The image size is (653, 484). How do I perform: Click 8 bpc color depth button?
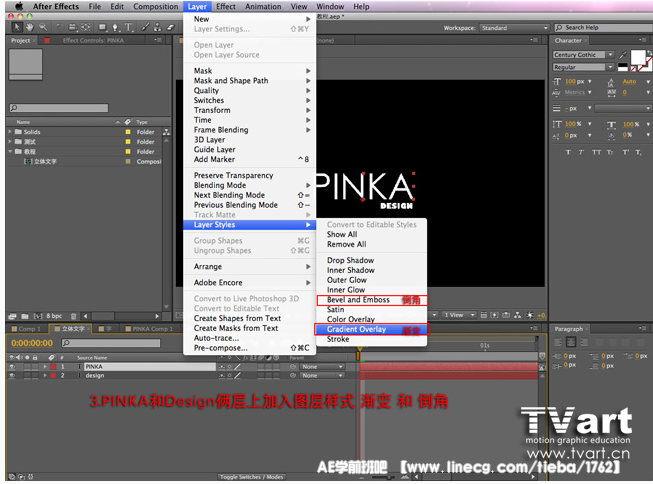(54, 316)
